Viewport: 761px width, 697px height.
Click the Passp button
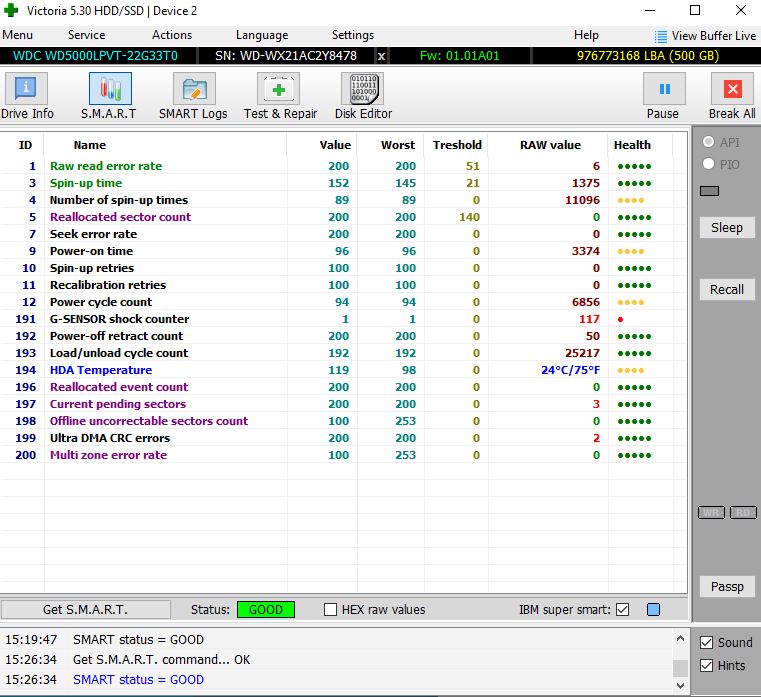[x=727, y=587]
